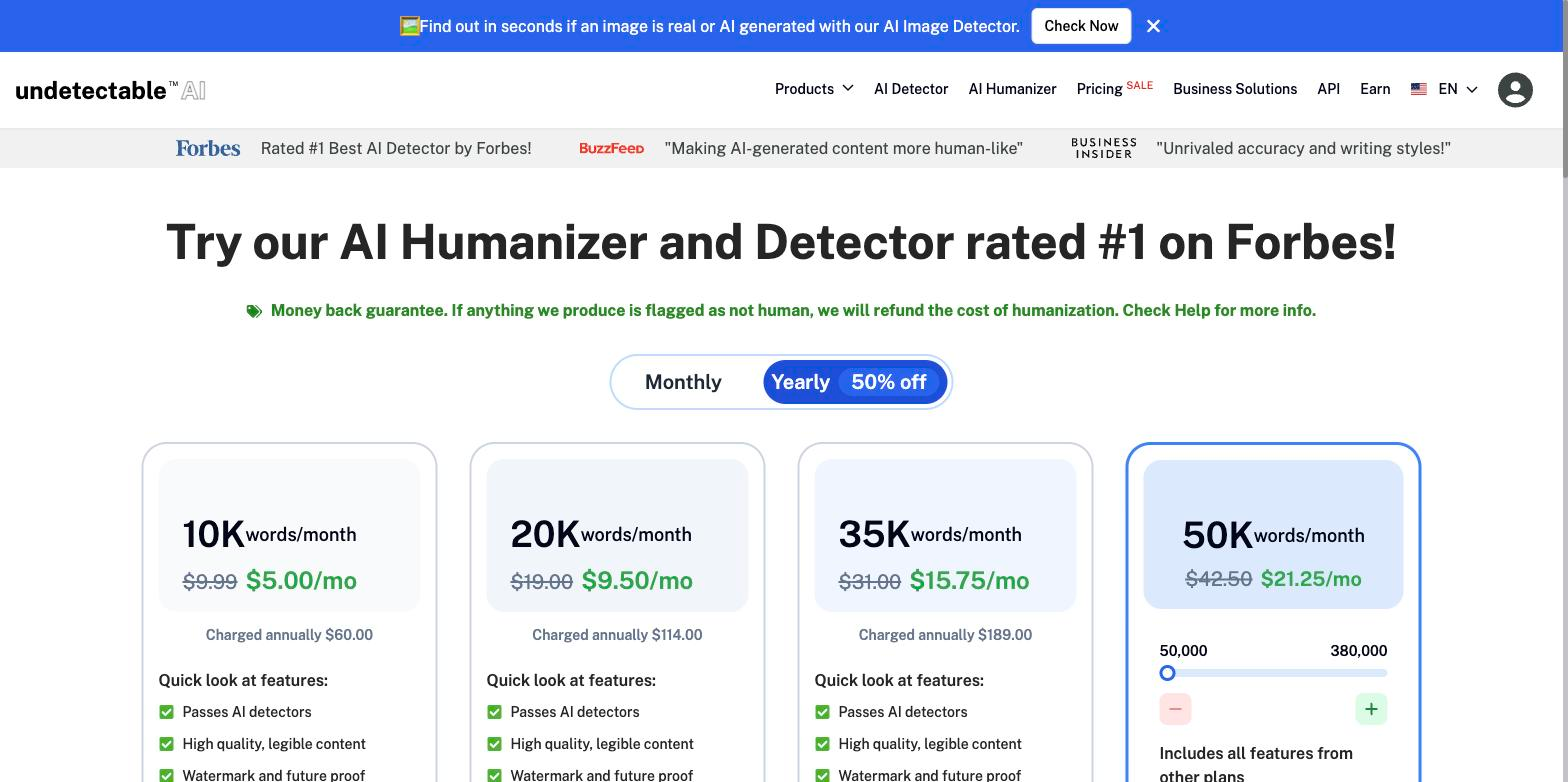Image resolution: width=1568 pixels, height=782 pixels.
Task: Open the AI Humanizer page
Action: (x=1012, y=89)
